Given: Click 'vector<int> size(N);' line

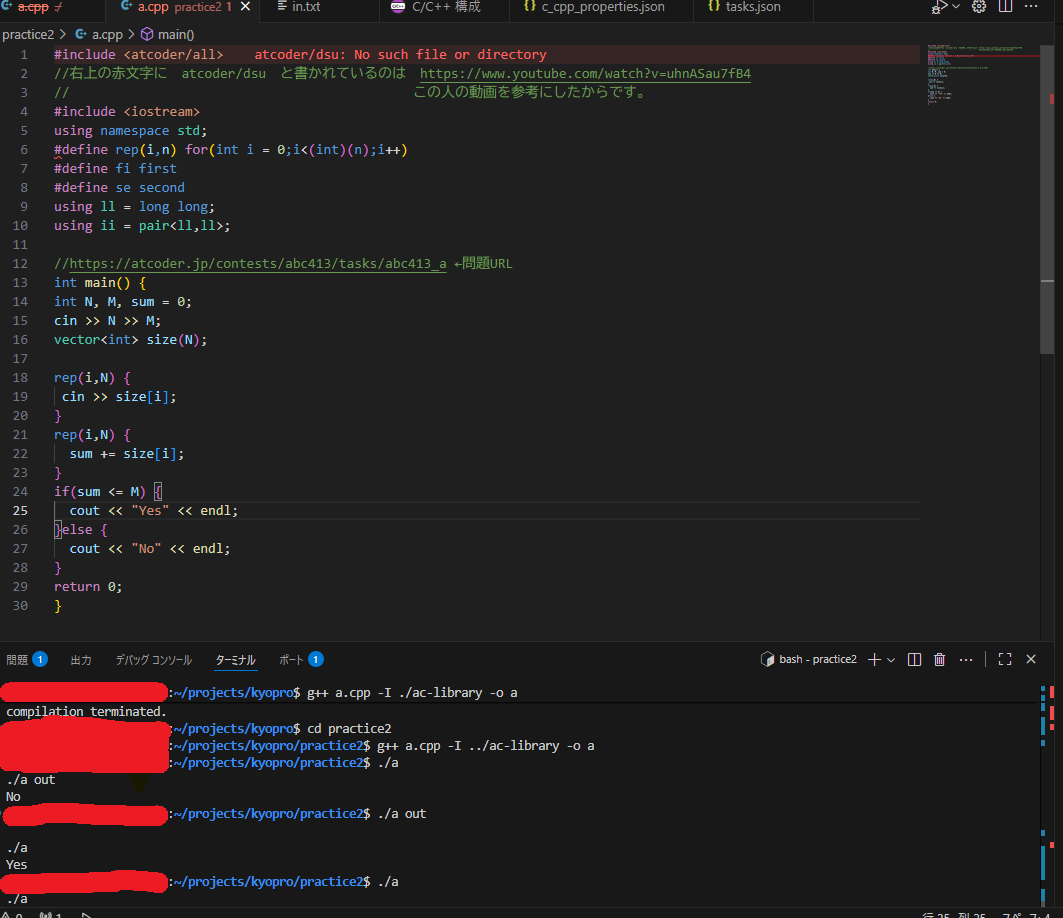Looking at the screenshot, I should tap(130, 340).
